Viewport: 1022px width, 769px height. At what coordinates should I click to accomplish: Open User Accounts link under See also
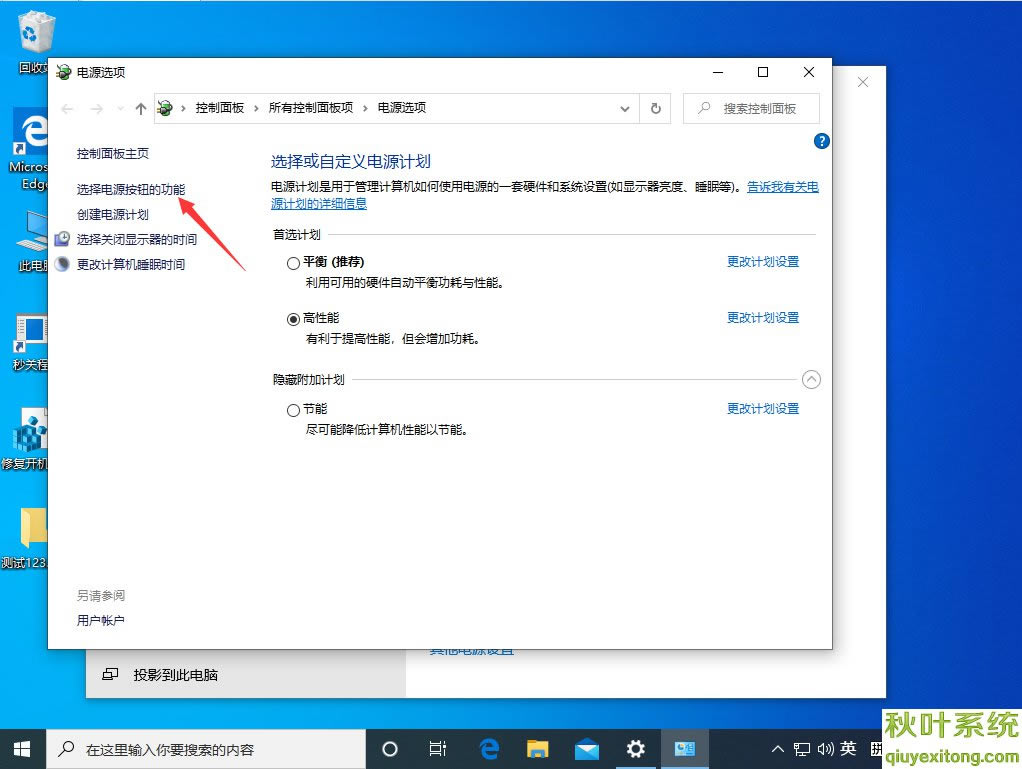(x=100, y=620)
